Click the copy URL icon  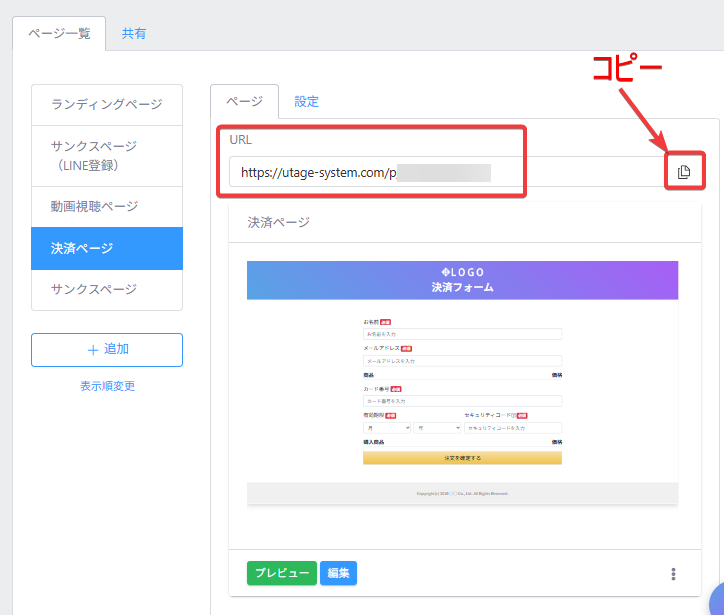tap(684, 172)
